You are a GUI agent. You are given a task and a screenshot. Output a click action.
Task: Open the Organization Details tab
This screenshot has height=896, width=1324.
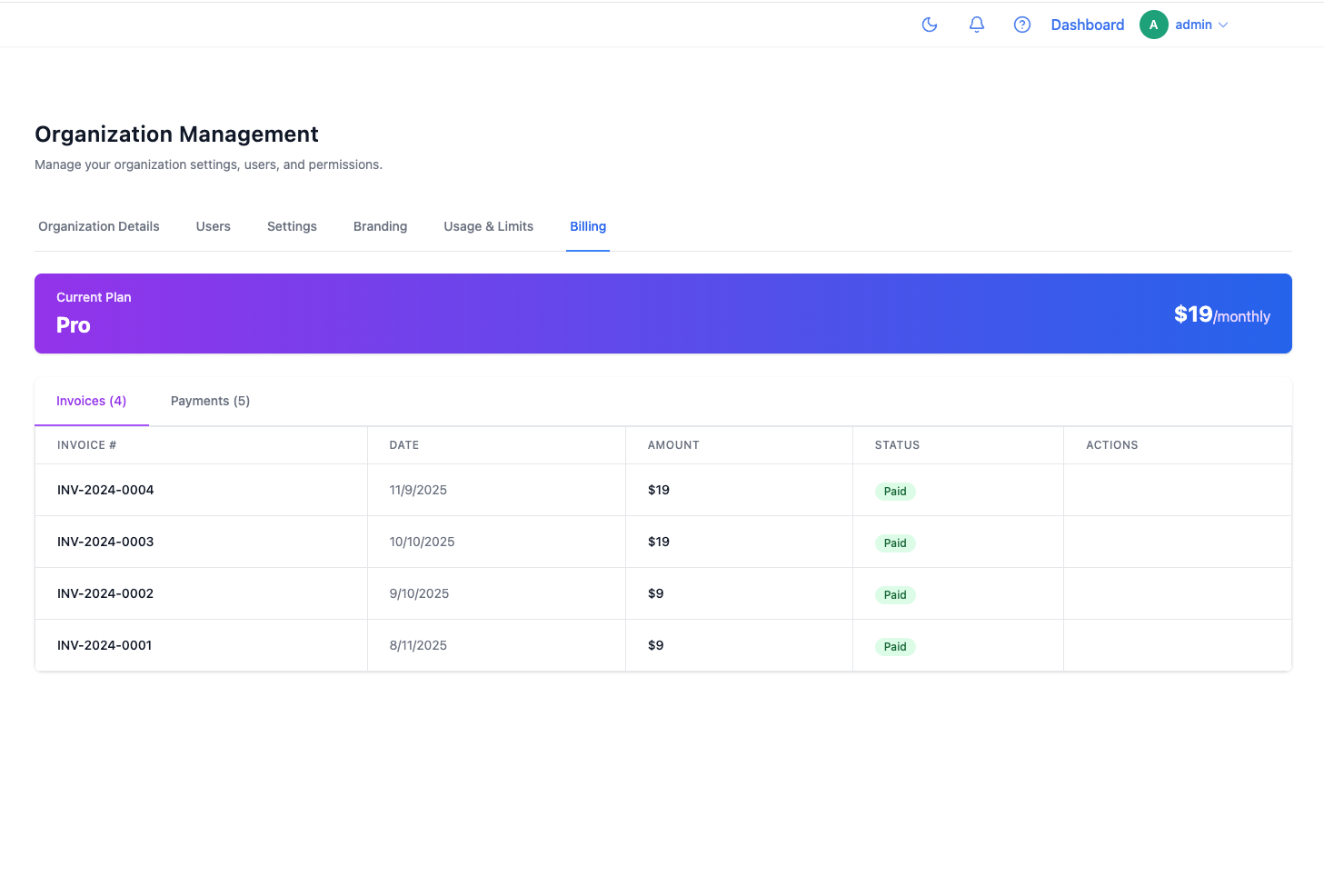[x=98, y=226]
